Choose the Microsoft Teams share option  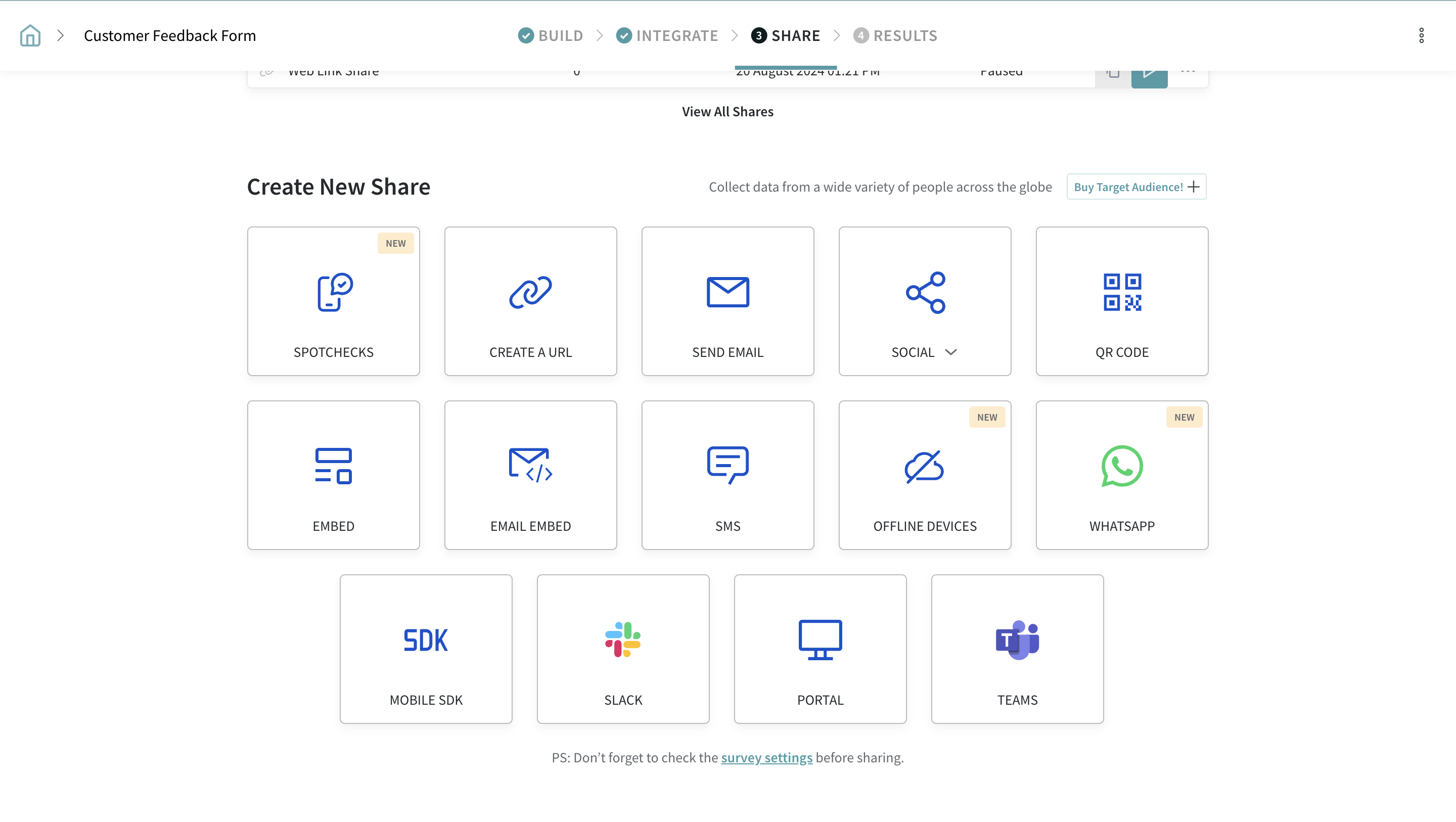pyautogui.click(x=1017, y=649)
